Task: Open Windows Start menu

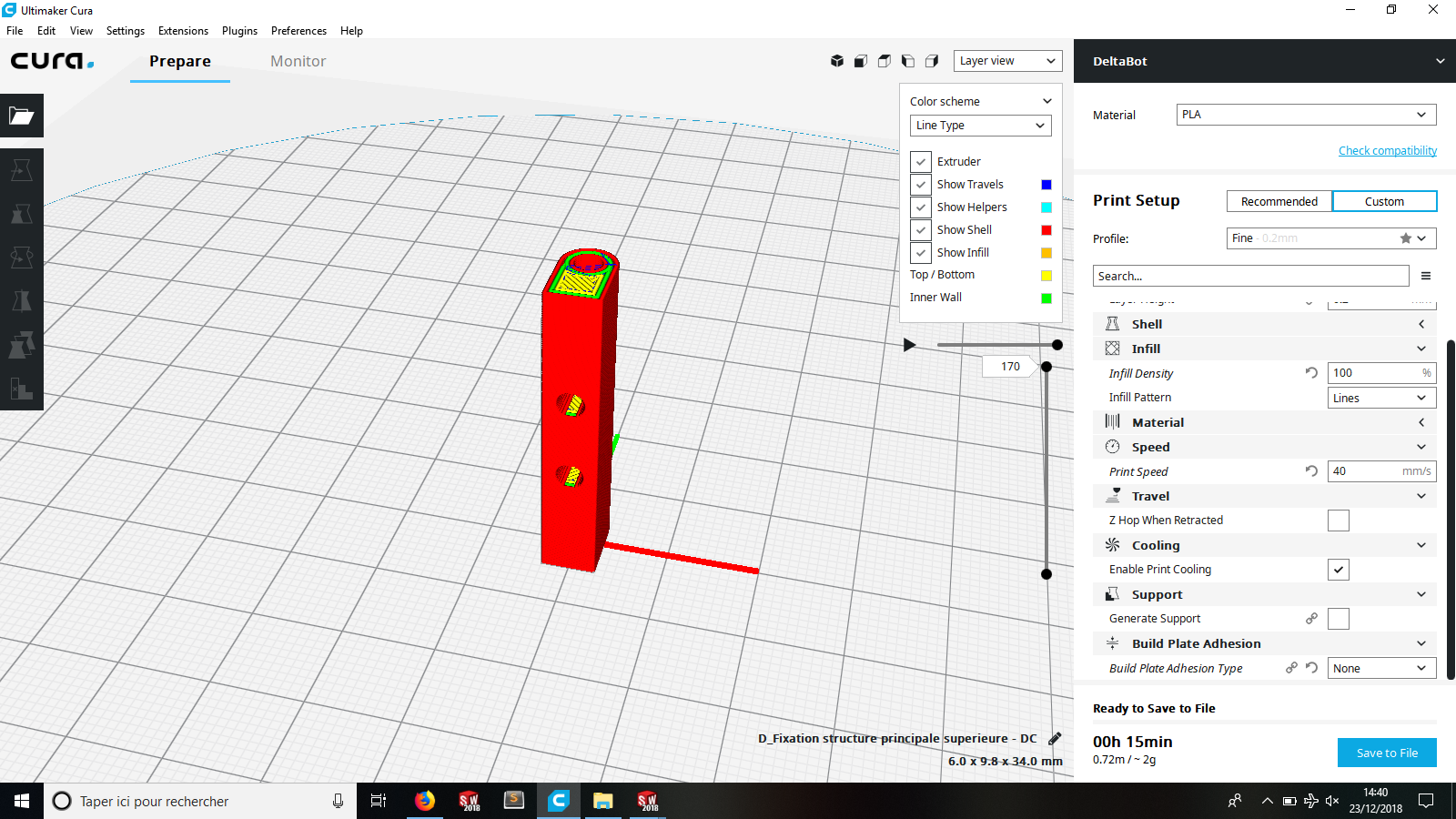Action: point(22,801)
